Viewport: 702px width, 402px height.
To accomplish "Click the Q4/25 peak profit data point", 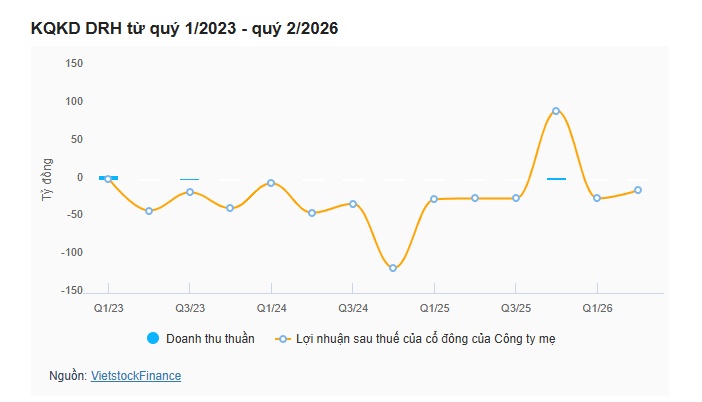I will pos(556,111).
